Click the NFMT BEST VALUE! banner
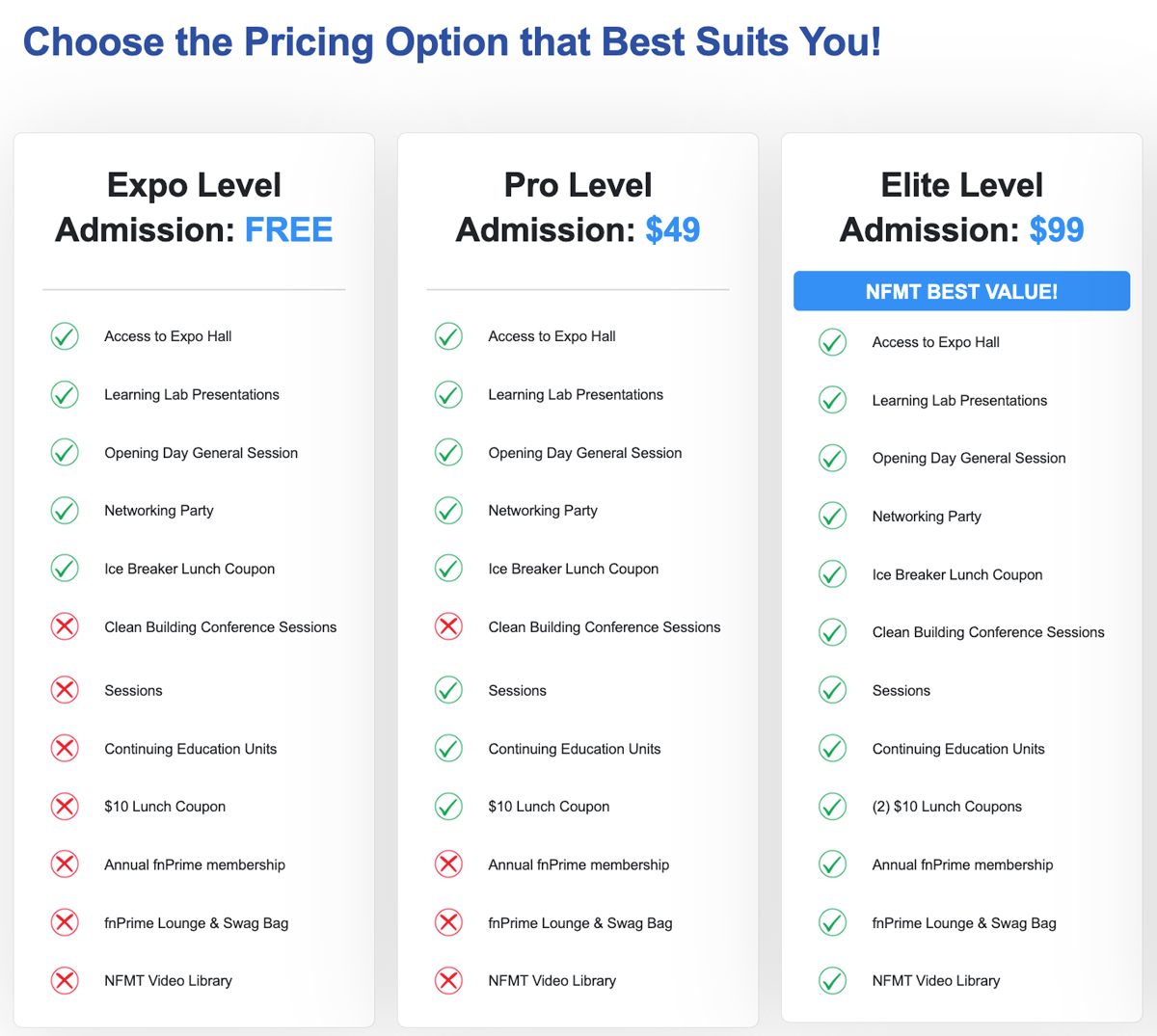 961,291
